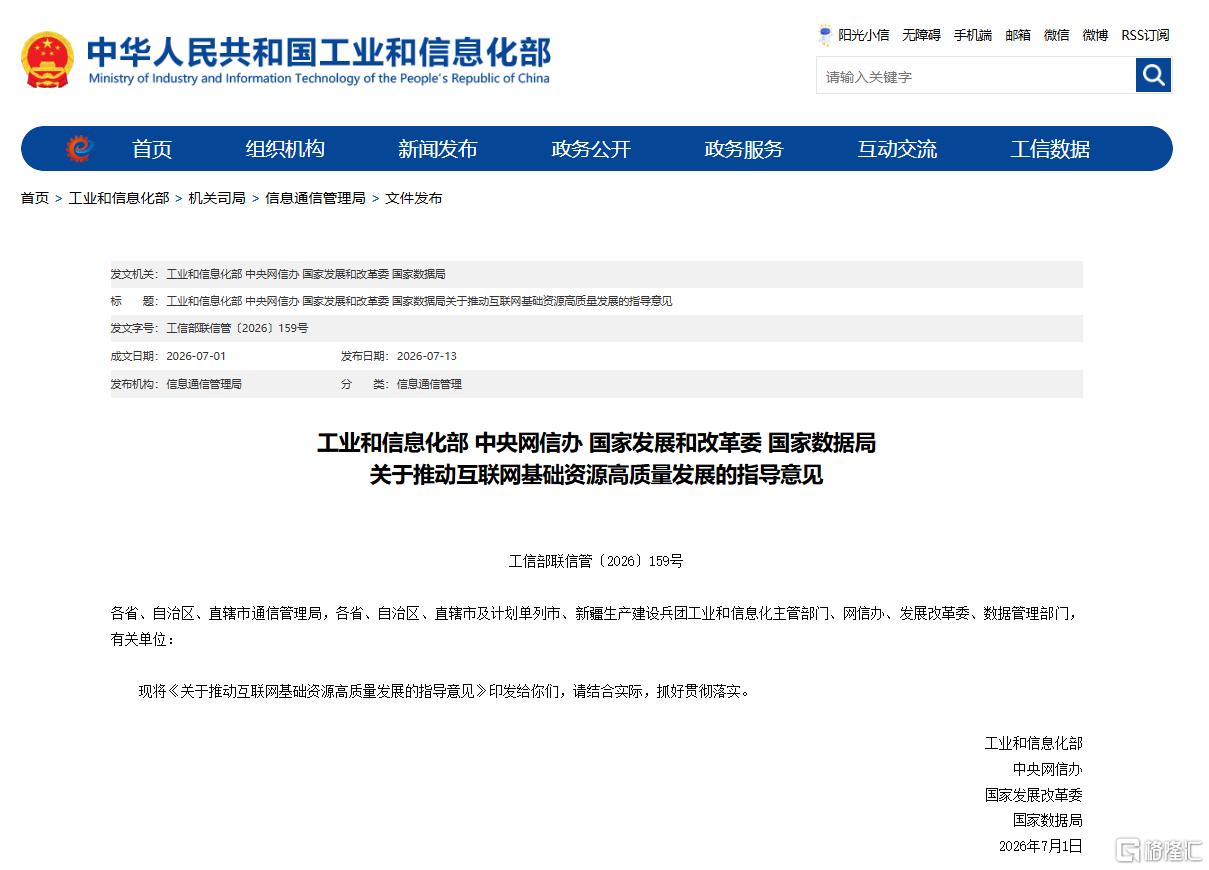Click the article heading line 关于推动互联网基础资源高质量发展的指导意见
The image size is (1209, 870).
pos(596,475)
